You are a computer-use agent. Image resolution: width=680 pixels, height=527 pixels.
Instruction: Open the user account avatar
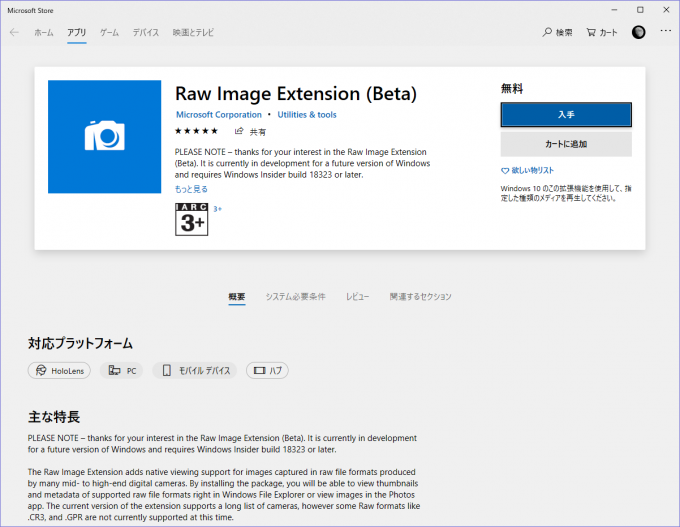click(638, 32)
